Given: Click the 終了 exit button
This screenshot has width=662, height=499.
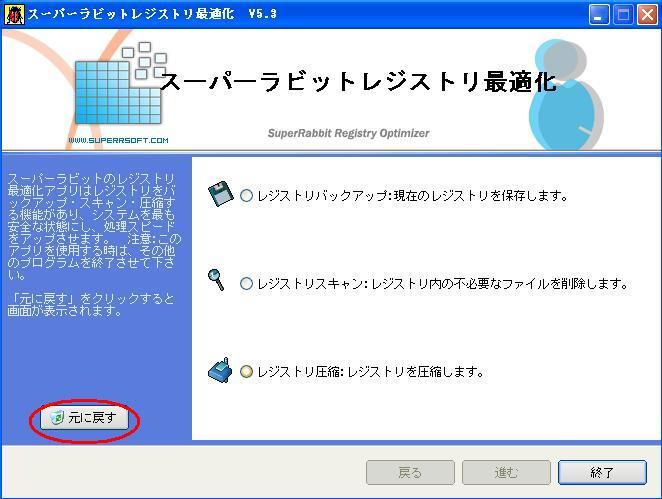Looking at the screenshot, I should [x=602, y=472].
